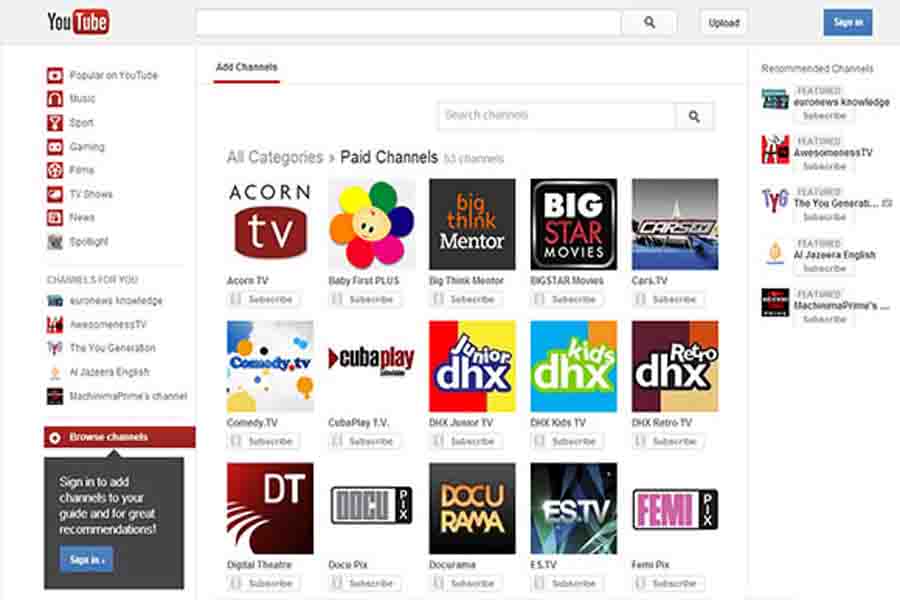
Task: Subscribe to DHX Retro TV
Action: 667,442
